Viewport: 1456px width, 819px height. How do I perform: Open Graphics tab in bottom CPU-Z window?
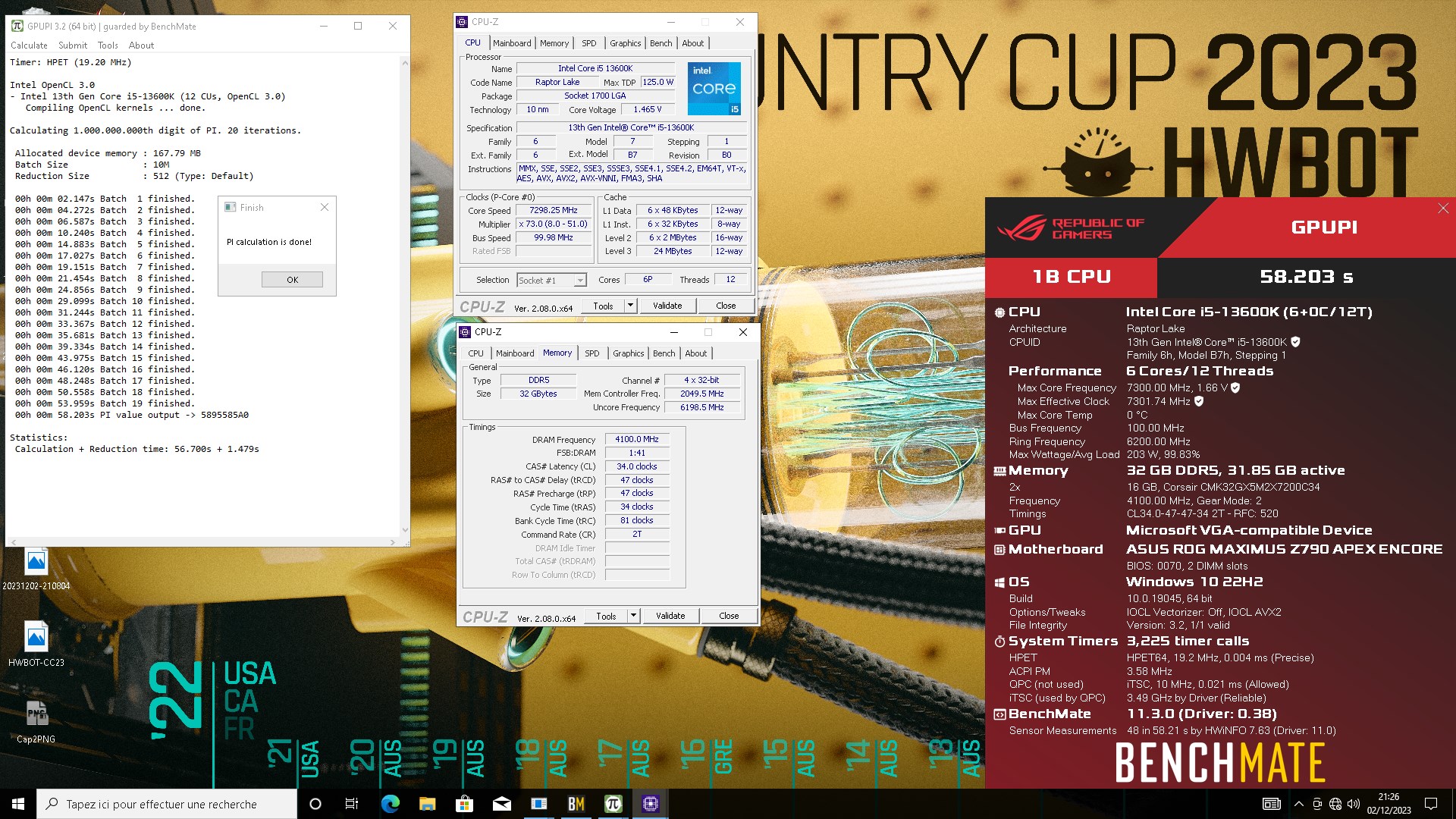click(629, 353)
